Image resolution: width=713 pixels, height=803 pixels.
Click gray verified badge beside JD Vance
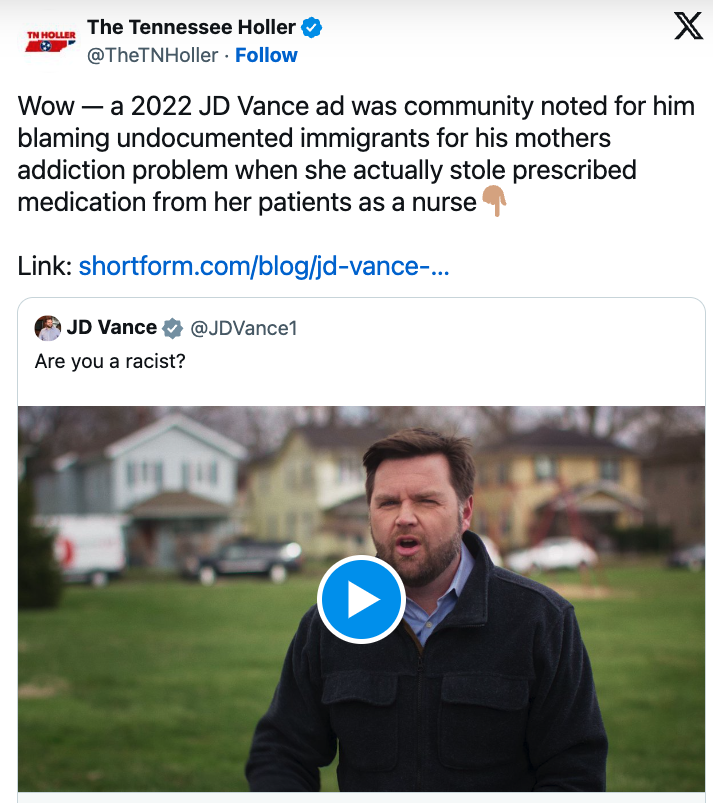point(173,328)
